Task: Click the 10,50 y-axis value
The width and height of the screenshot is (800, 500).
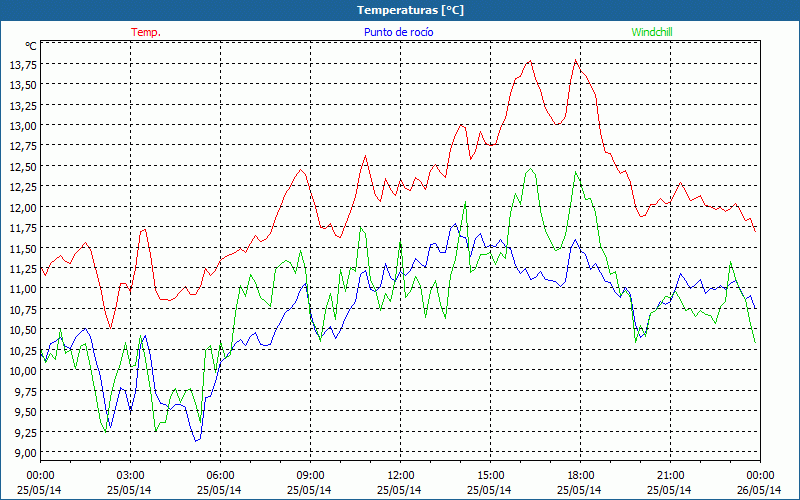Action: 23,330
